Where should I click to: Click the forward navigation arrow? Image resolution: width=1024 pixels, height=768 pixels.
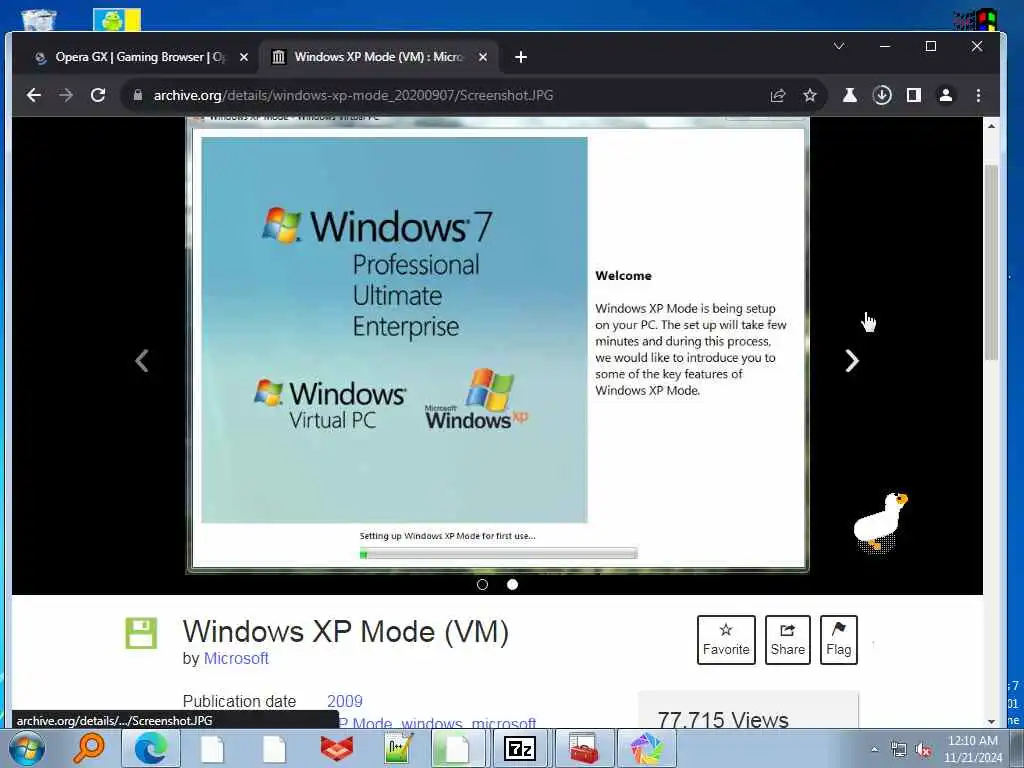[66, 95]
